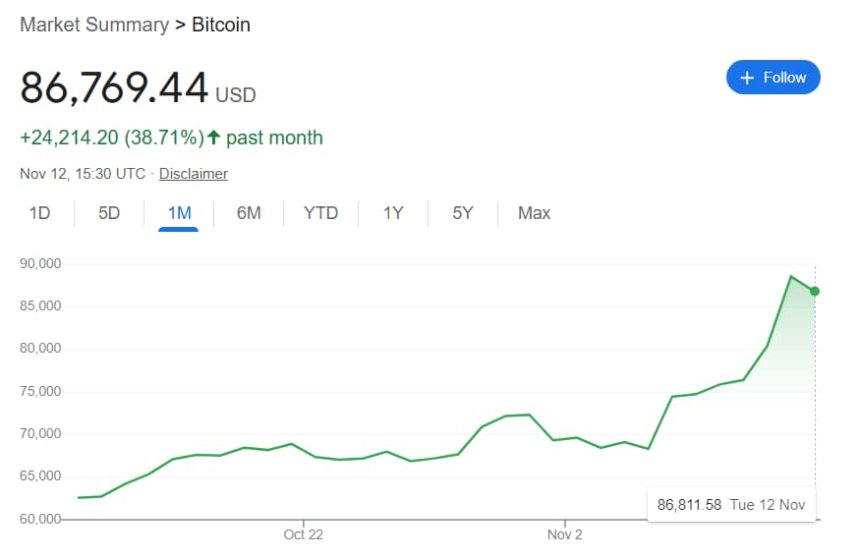The image size is (860, 556).
Task: Click the Bitcoin breadcrumb title
Action: click(x=221, y=25)
